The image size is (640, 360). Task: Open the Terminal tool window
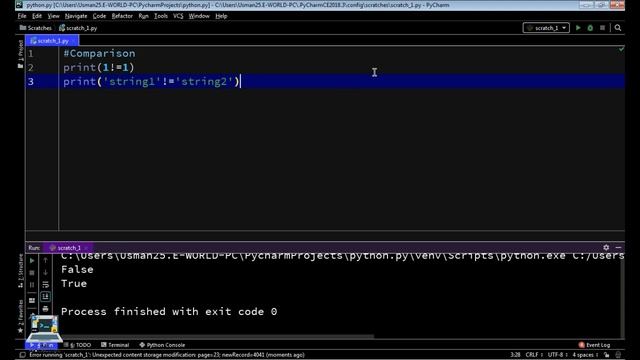click(x=115, y=345)
